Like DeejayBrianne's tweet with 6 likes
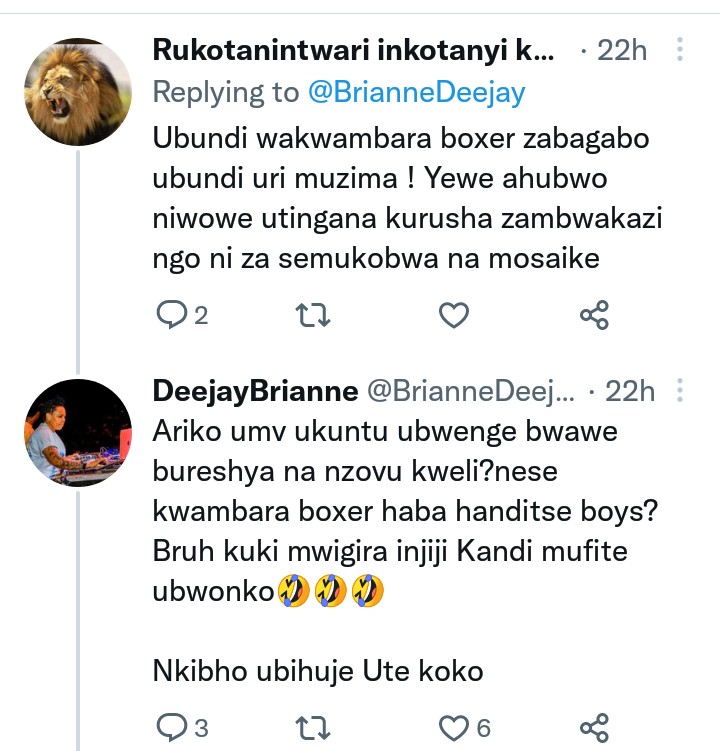720x751 pixels. (454, 725)
